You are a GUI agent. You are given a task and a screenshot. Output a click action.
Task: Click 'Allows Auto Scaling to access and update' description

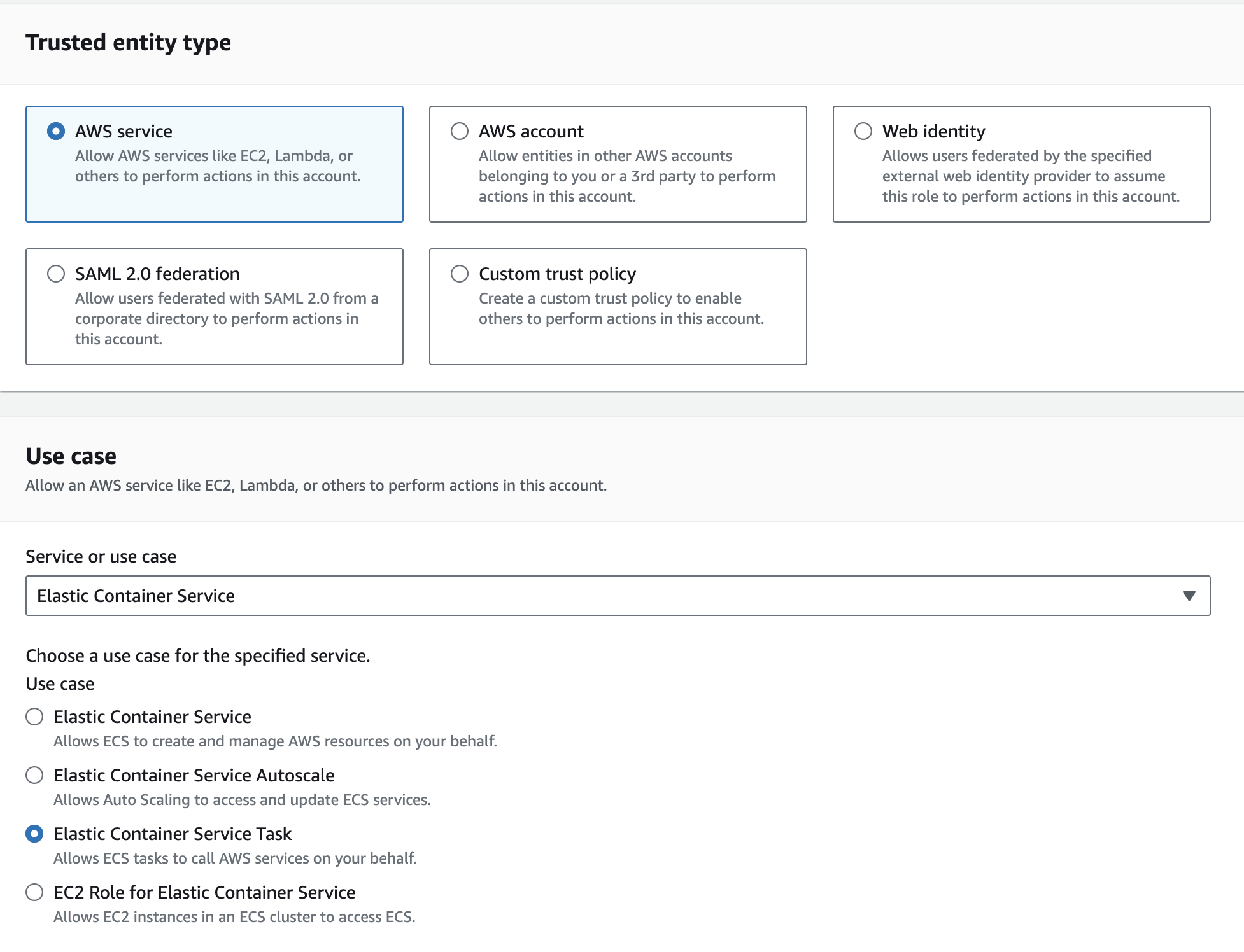pyautogui.click(x=242, y=800)
